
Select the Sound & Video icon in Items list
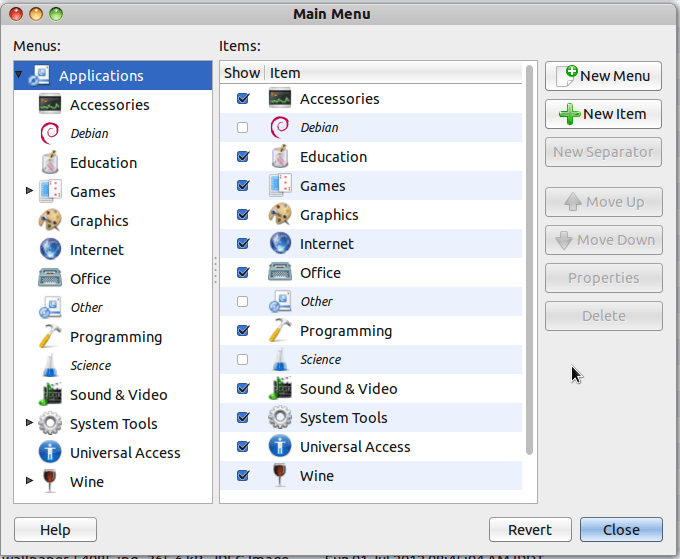point(280,389)
